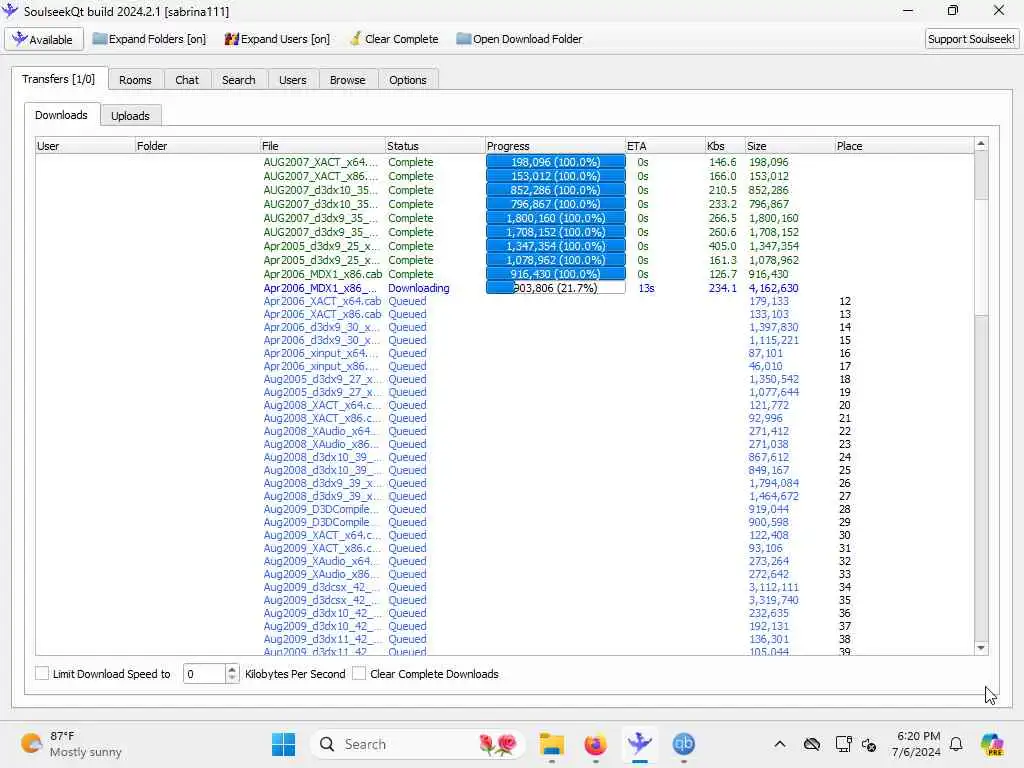Click Clear Complete in toolbar
The width and height of the screenshot is (1024, 768).
394,39
